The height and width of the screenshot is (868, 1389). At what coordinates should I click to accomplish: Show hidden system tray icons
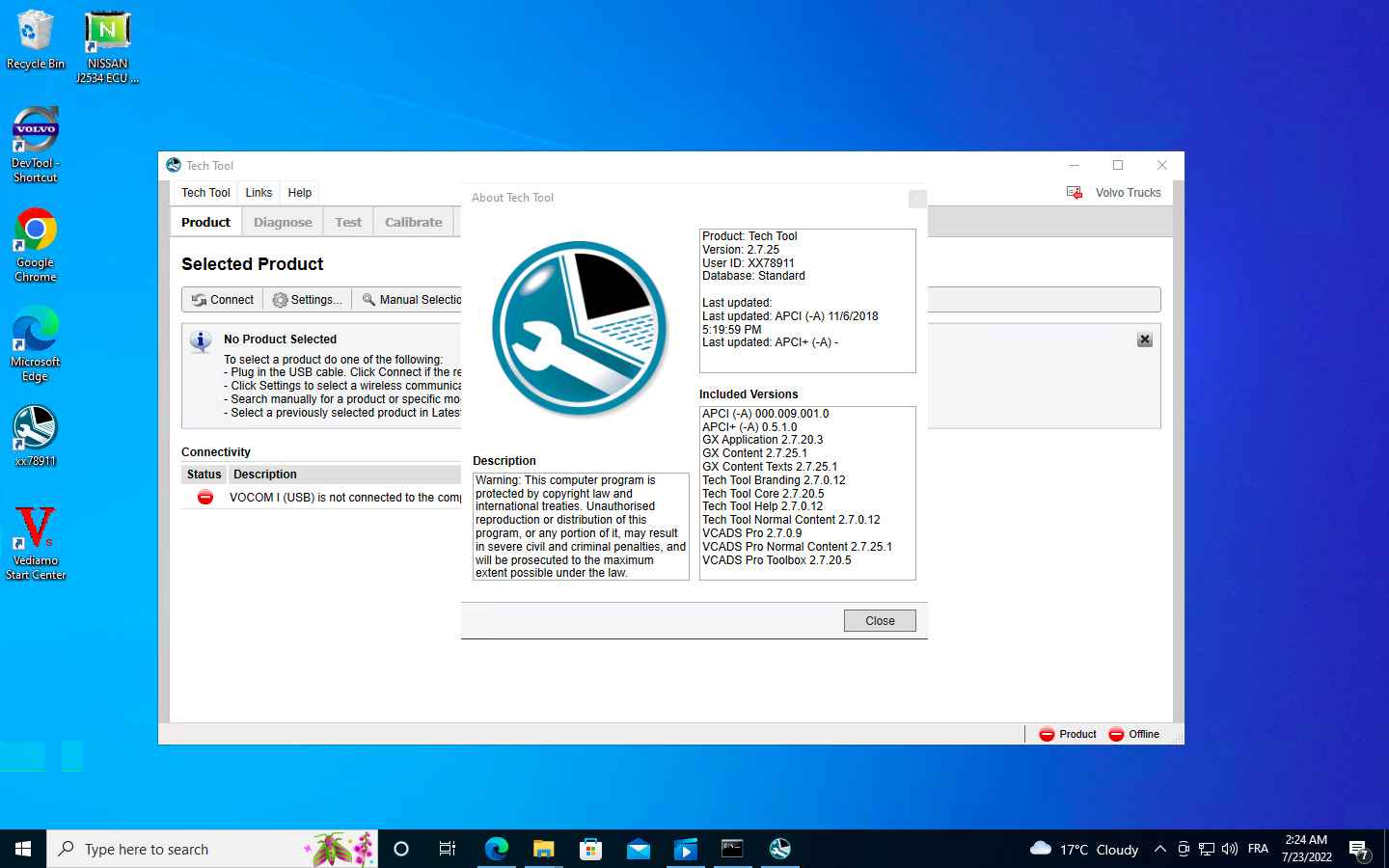[1160, 849]
